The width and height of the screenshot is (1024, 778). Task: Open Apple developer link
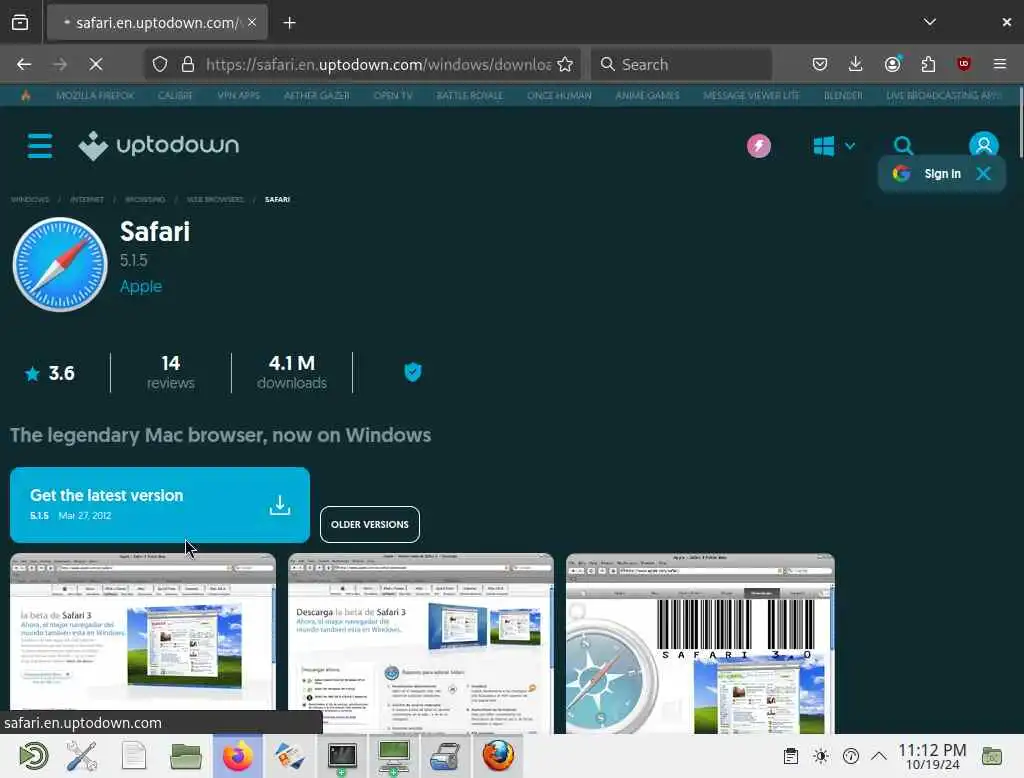(141, 286)
